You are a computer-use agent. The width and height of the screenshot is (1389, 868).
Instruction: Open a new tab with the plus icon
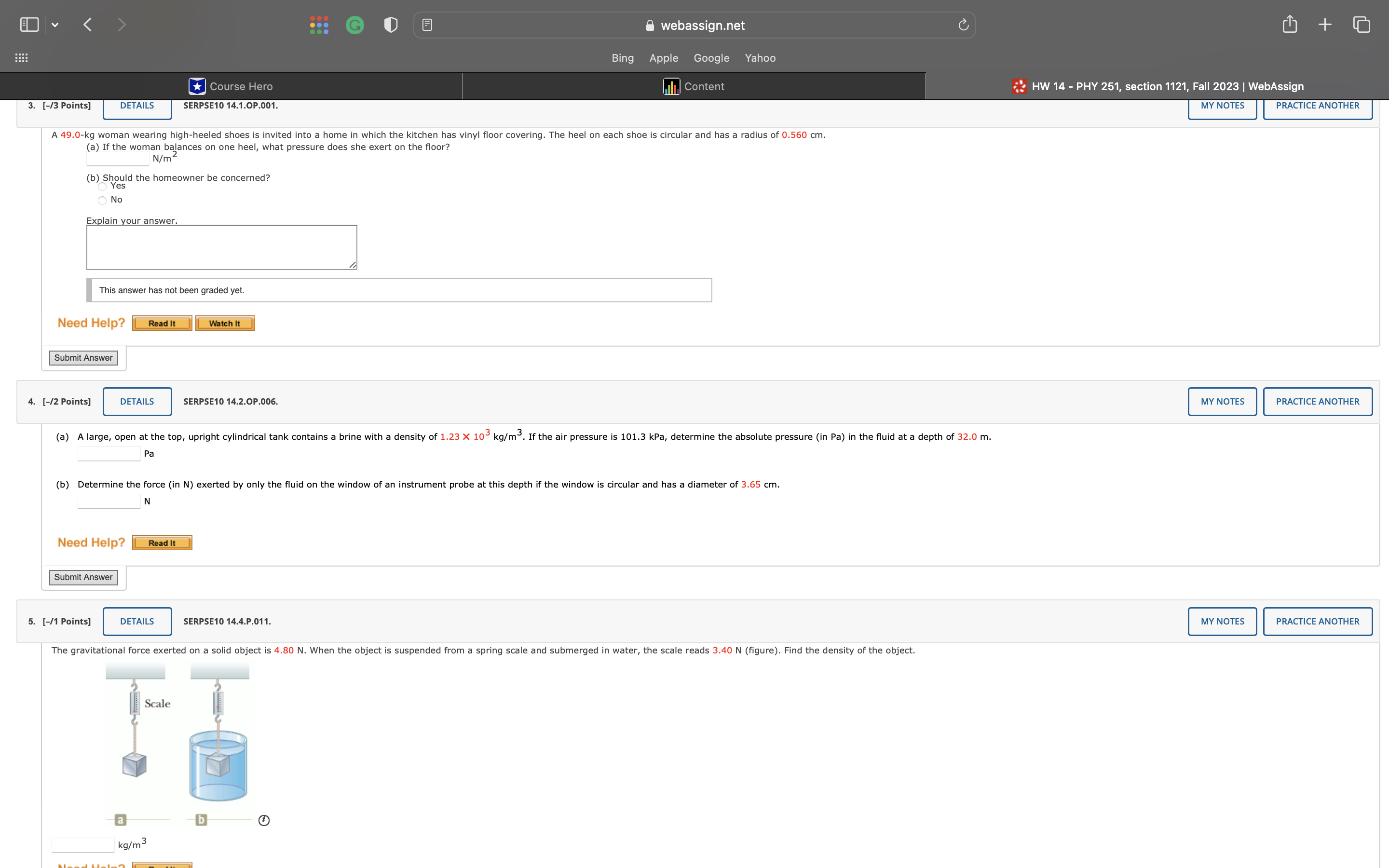click(x=1325, y=24)
